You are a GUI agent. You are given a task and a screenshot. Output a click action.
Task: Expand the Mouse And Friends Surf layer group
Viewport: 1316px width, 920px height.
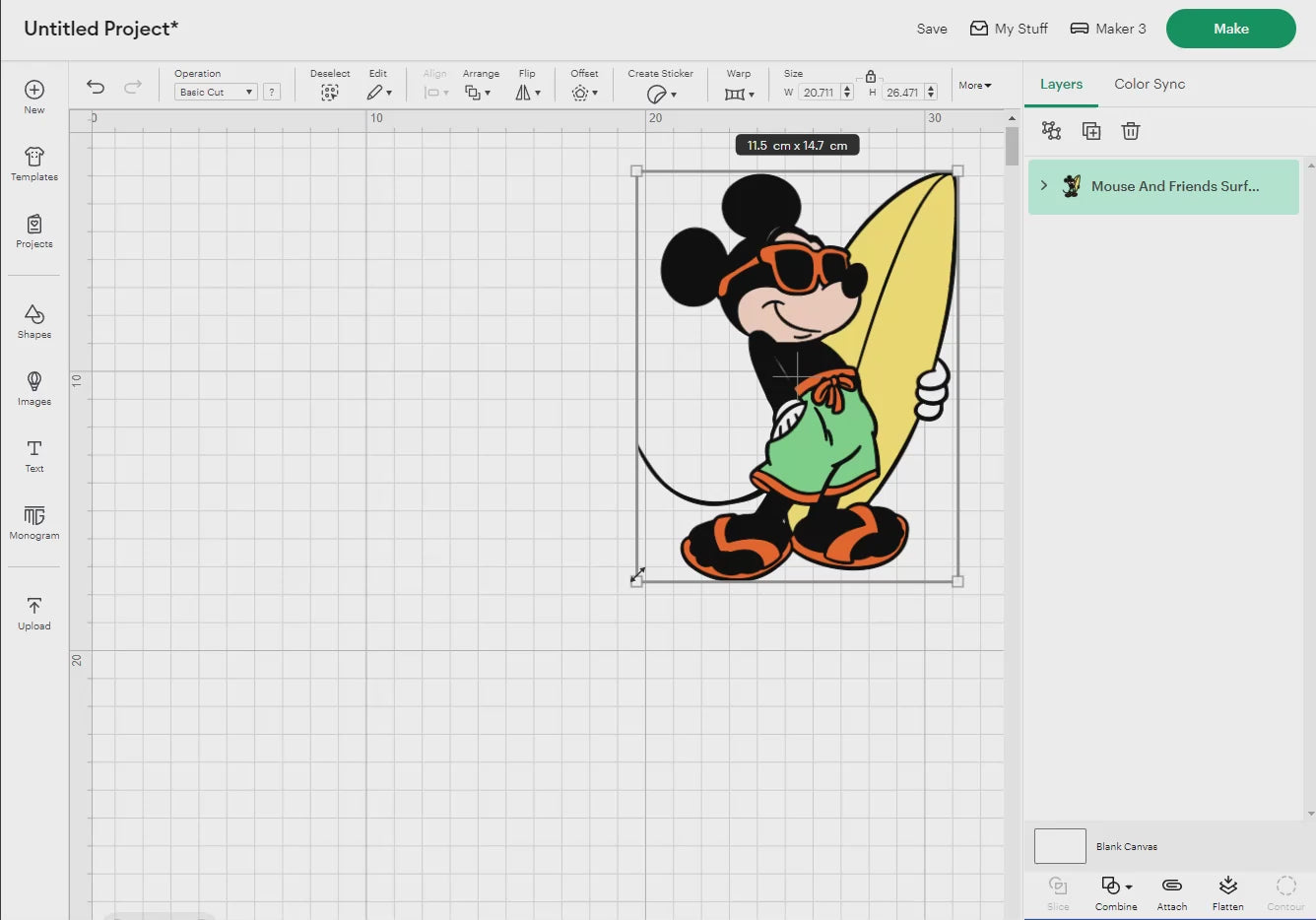click(1044, 186)
